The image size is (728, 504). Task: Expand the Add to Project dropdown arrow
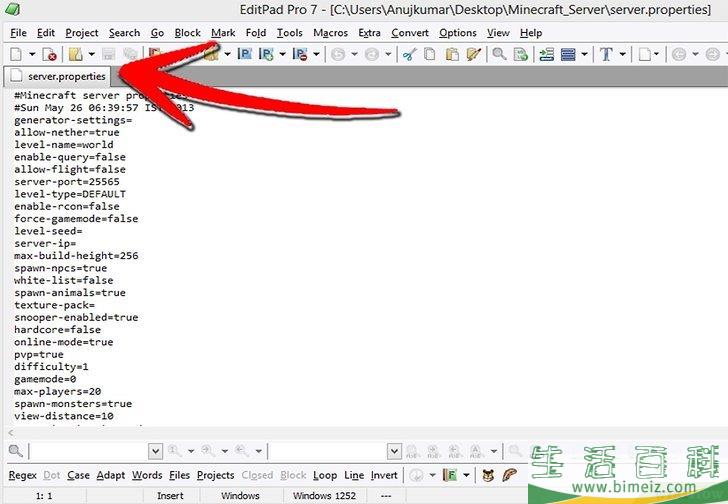tap(282, 54)
